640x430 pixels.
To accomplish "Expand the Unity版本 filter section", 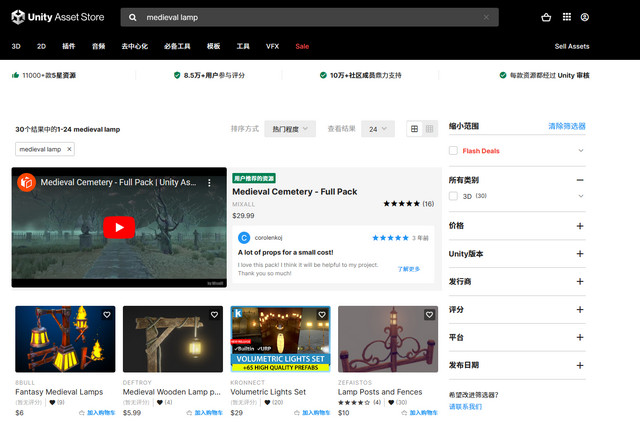I will click(580, 254).
